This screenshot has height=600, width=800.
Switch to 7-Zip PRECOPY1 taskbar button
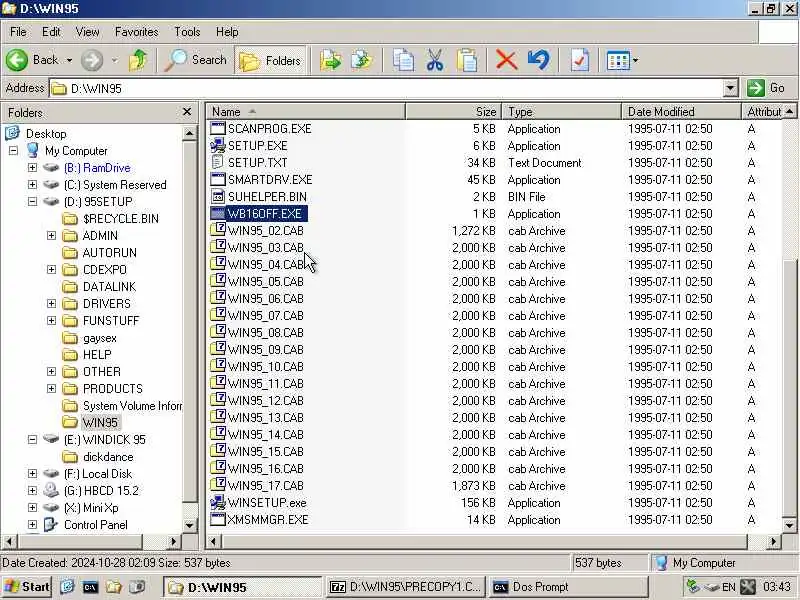tap(406, 587)
